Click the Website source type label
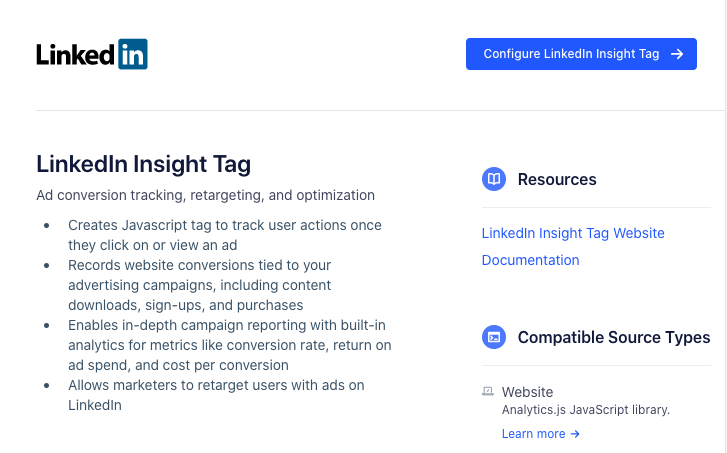The image size is (727, 453). click(527, 392)
